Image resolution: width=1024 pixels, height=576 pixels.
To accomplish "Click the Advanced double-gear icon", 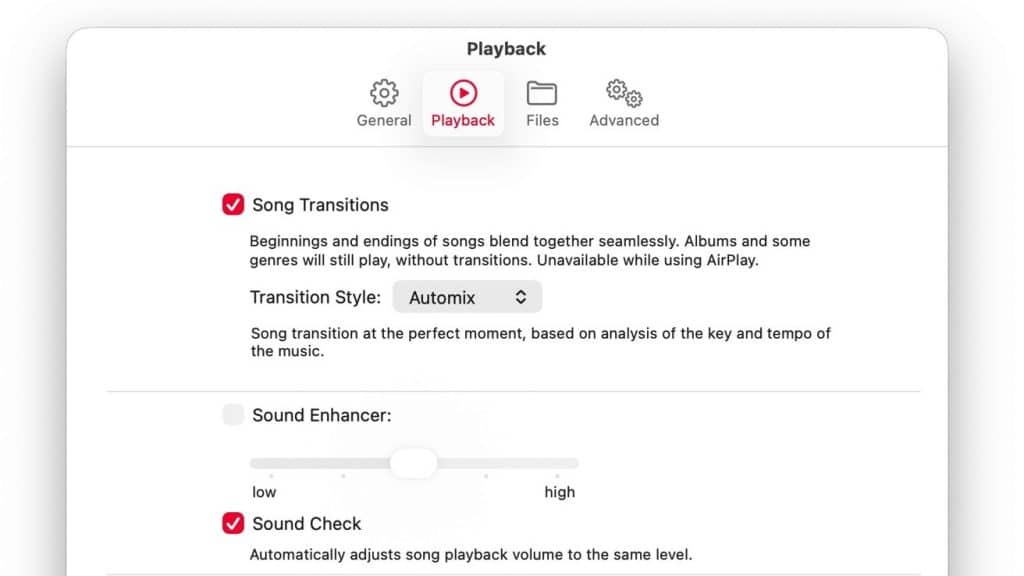I will (x=624, y=93).
